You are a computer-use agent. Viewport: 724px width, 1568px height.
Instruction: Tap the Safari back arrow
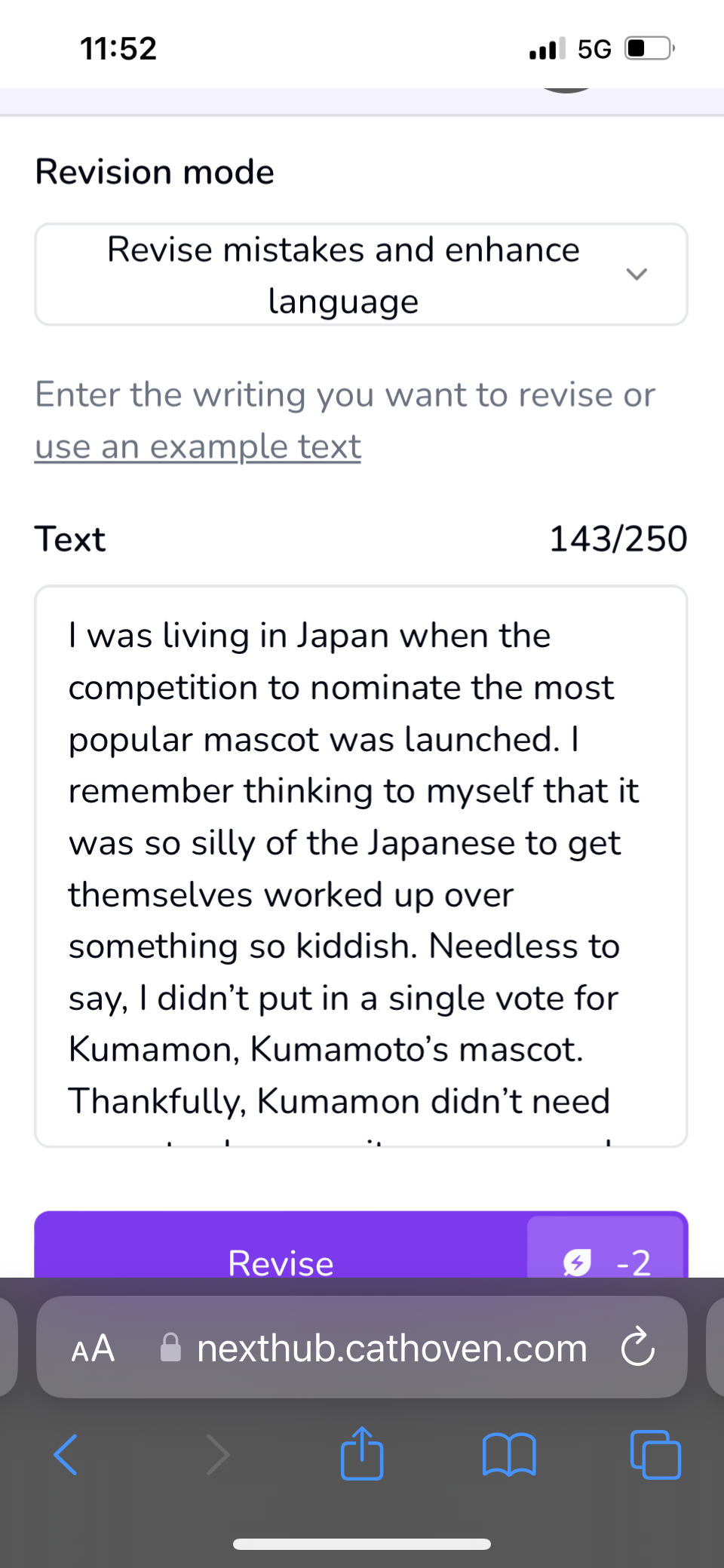[66, 1454]
